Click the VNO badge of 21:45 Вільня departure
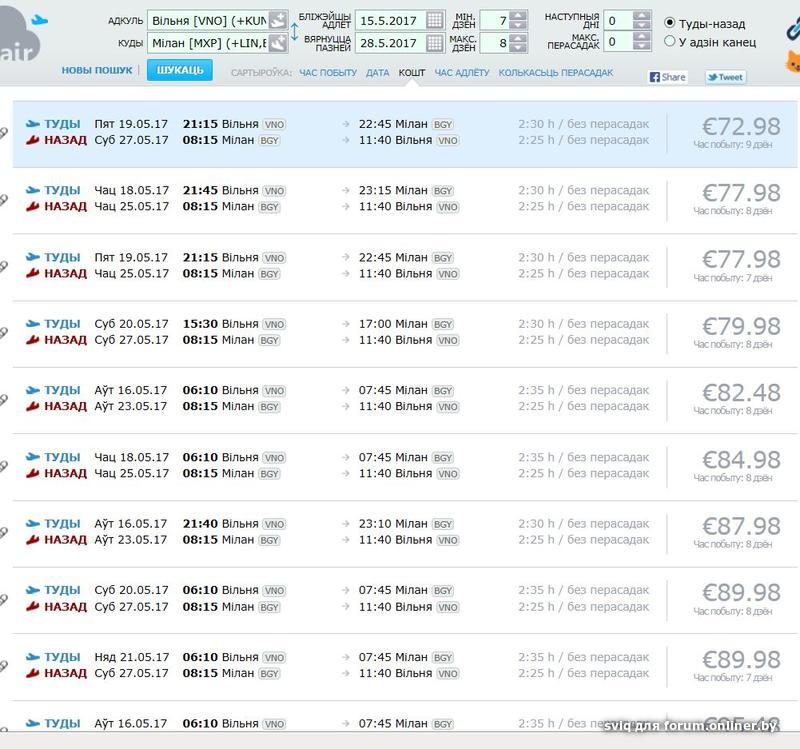This screenshot has width=800, height=749. [274, 191]
